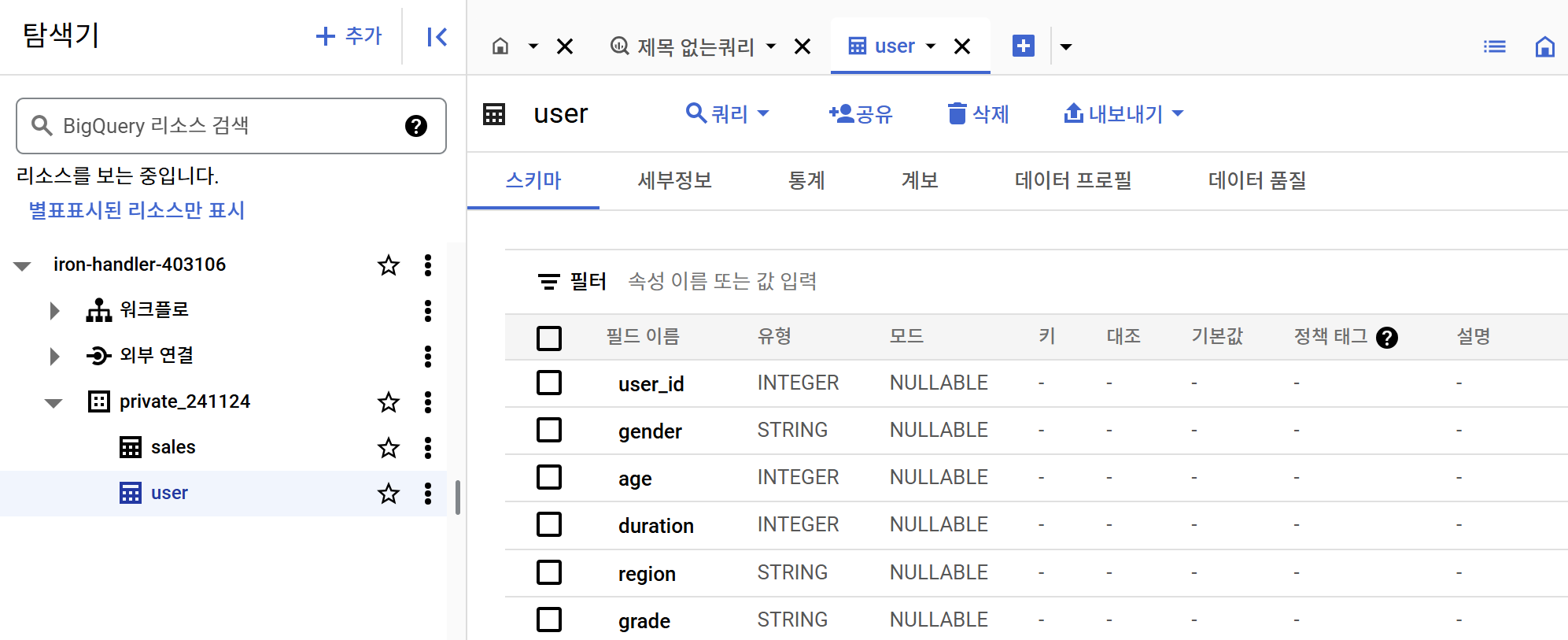Collapse the private_241124 dataset
The image size is (1568, 640).
[x=53, y=403]
